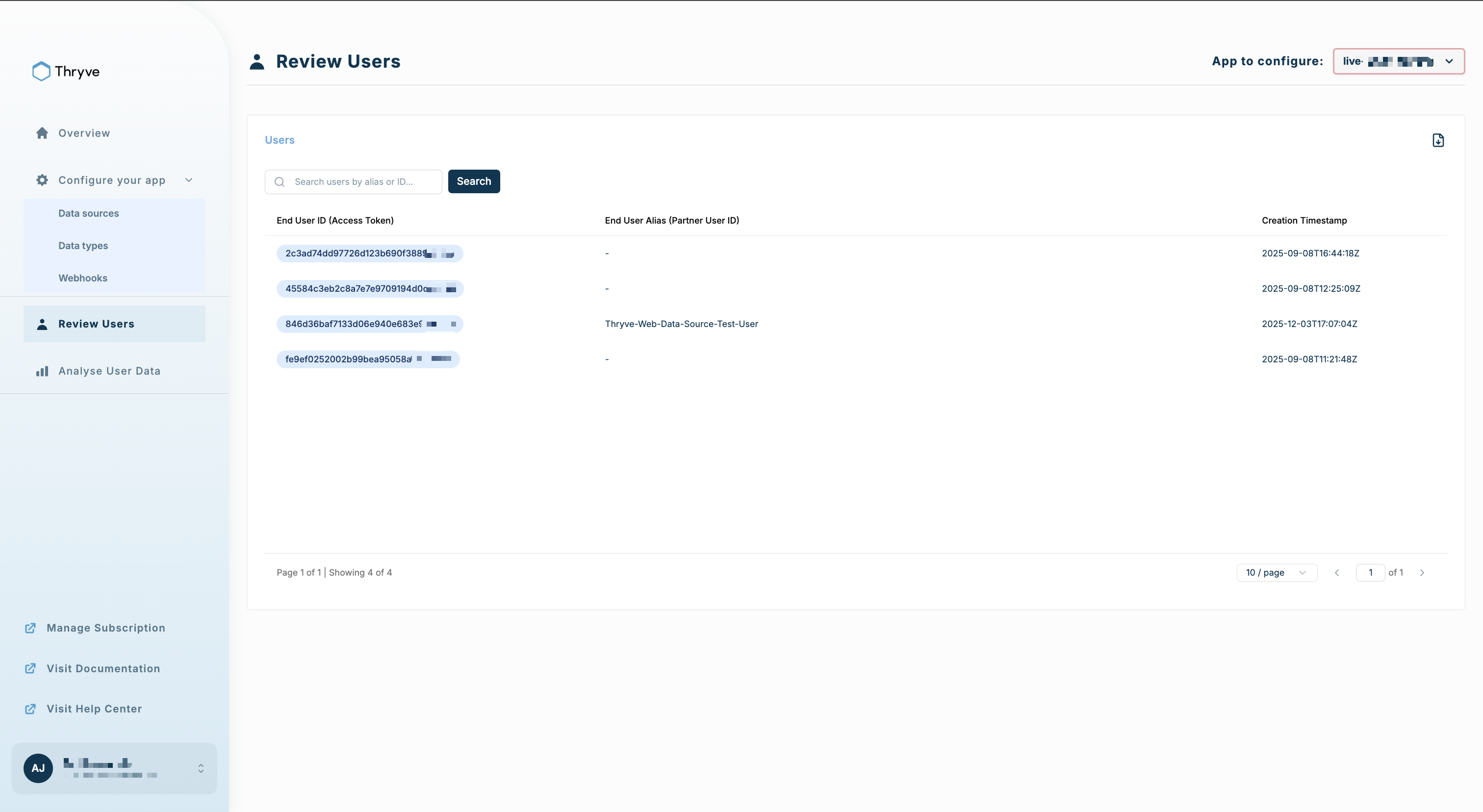This screenshot has height=812, width=1483.
Task: Open the 10 / page size dropdown
Action: (x=1277, y=573)
